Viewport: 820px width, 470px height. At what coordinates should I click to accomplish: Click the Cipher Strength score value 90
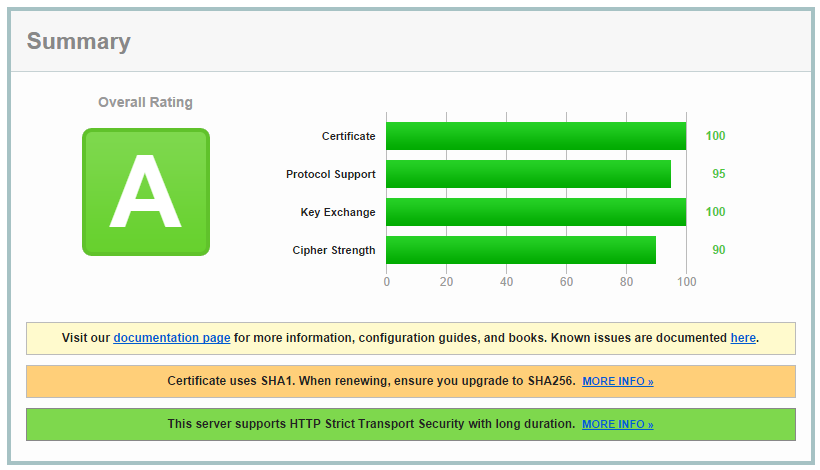(718, 250)
